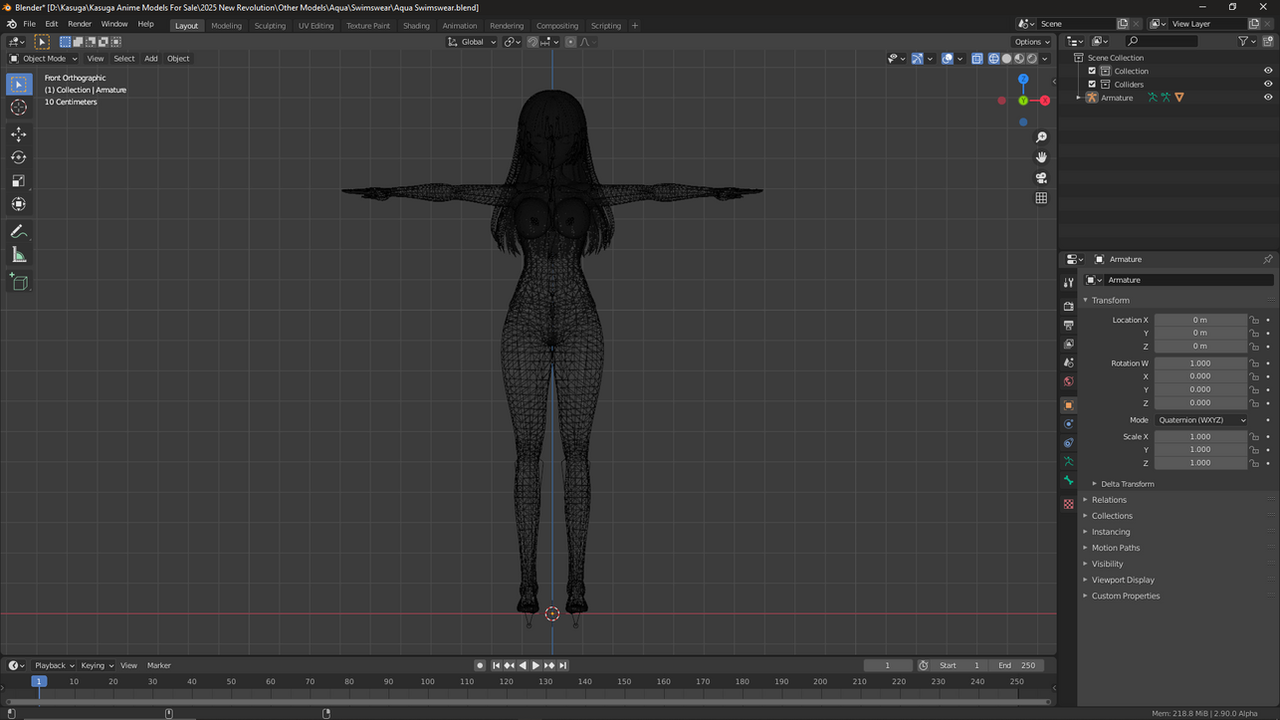1280x720 pixels.
Task: Select the Move tool
Action: (19, 134)
